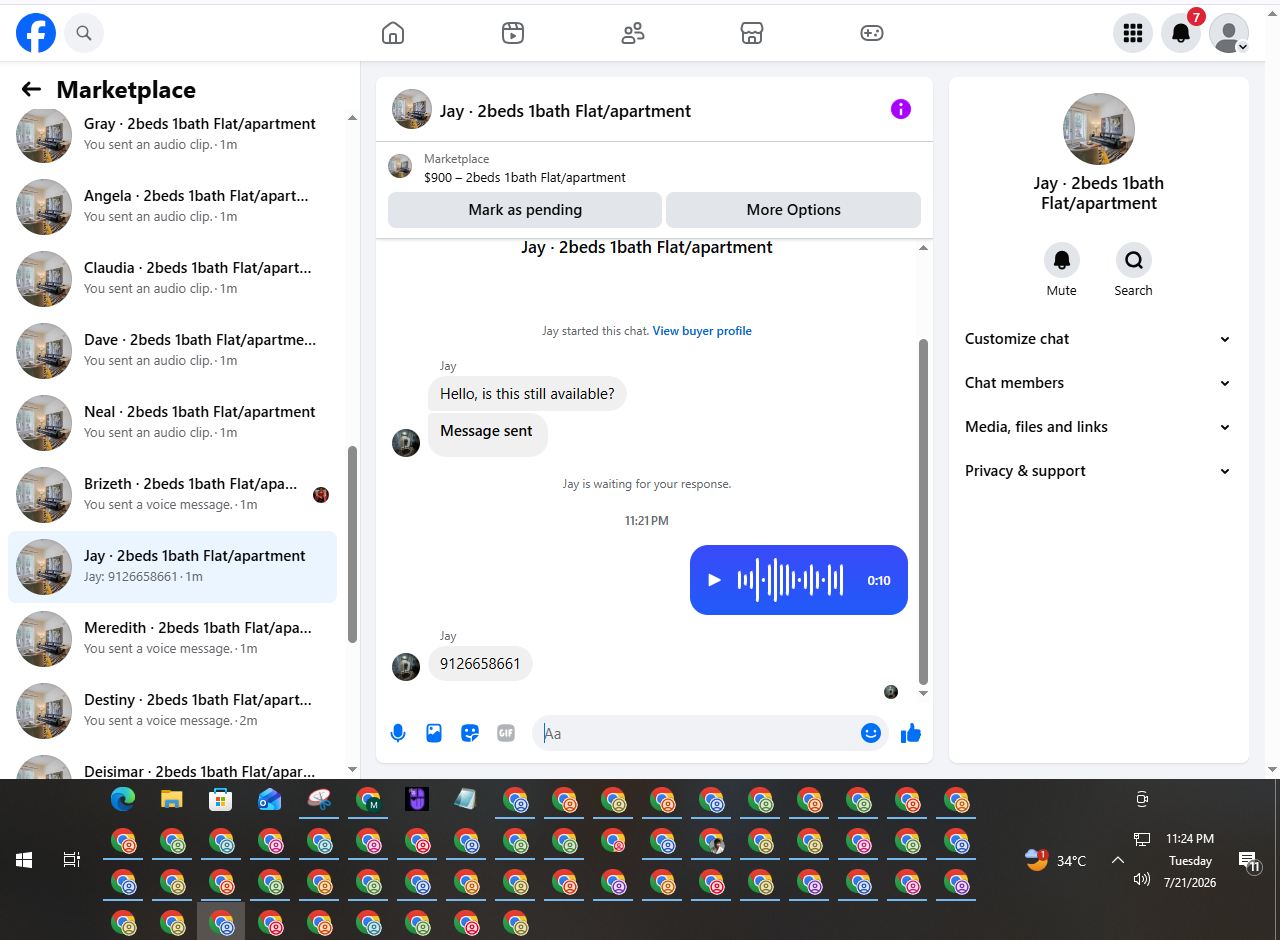The height and width of the screenshot is (940, 1280).
Task: Select the Jay conversation in the list
Action: tap(172, 567)
